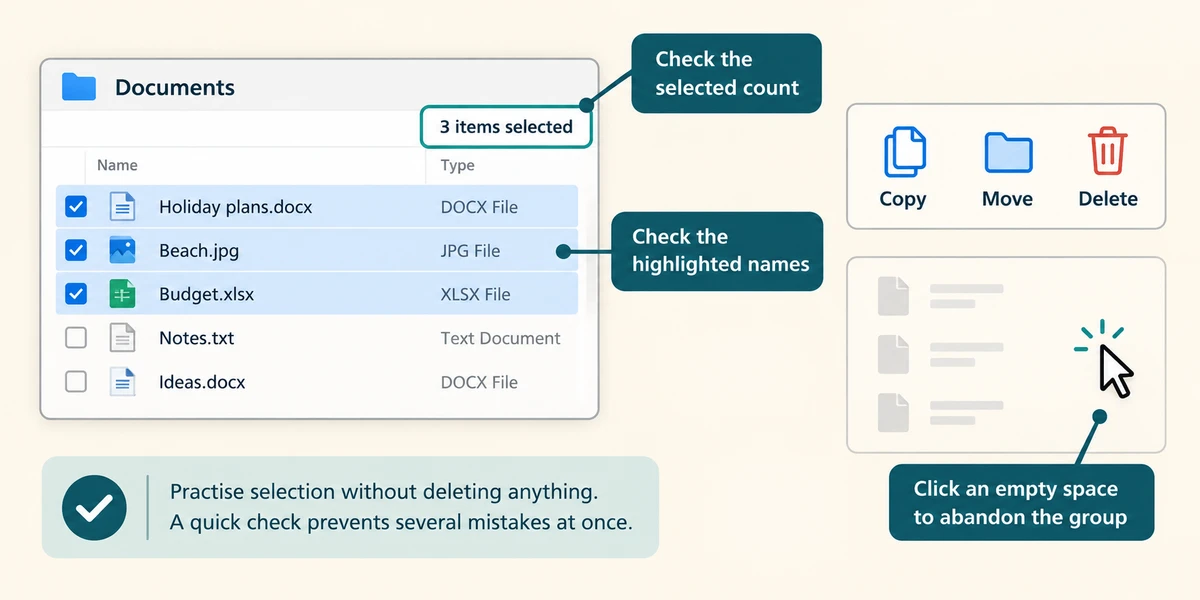Select the "Notes.txt" file name

pyautogui.click(x=197, y=338)
